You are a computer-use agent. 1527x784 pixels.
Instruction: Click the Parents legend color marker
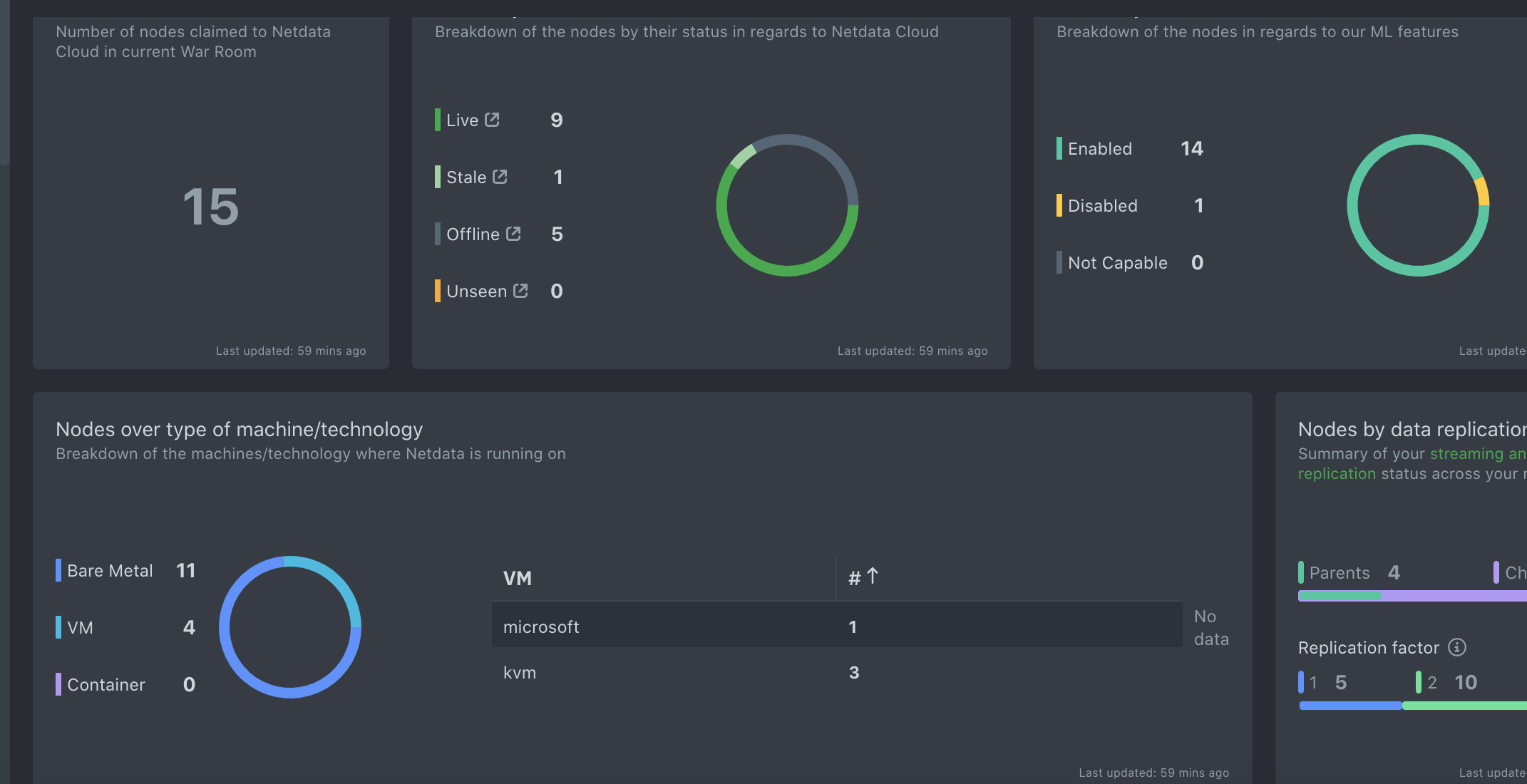pyautogui.click(x=1302, y=572)
